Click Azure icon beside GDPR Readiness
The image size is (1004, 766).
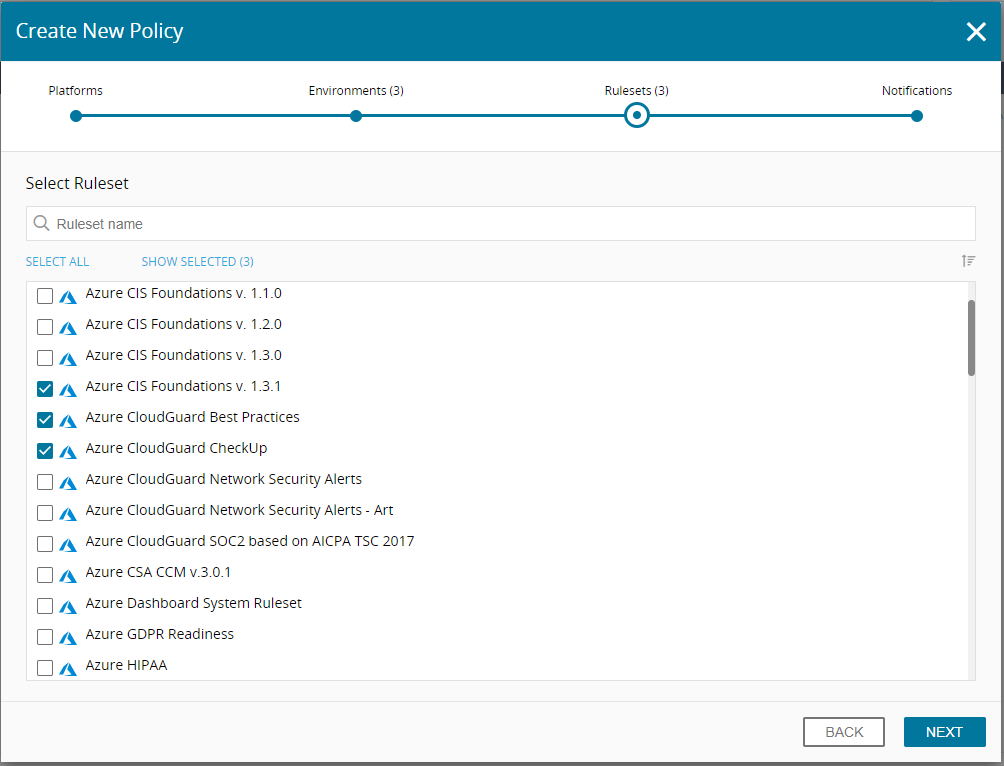pos(68,638)
